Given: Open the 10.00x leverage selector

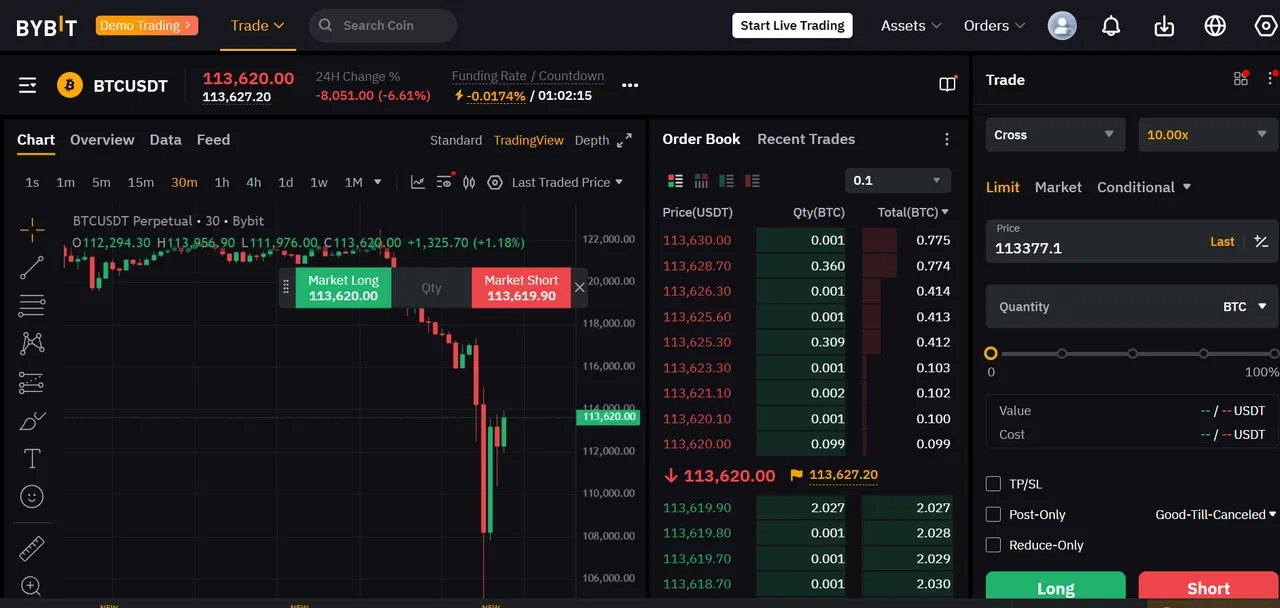Looking at the screenshot, I should coord(1207,134).
